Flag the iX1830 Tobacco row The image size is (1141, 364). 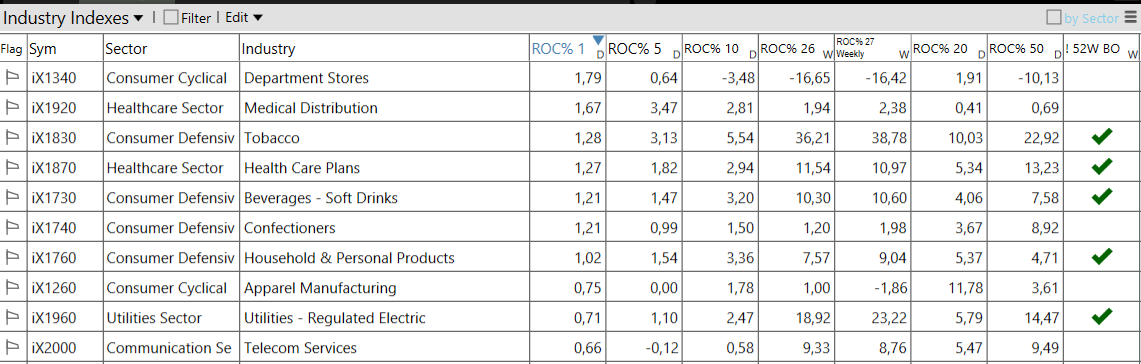tap(12, 138)
